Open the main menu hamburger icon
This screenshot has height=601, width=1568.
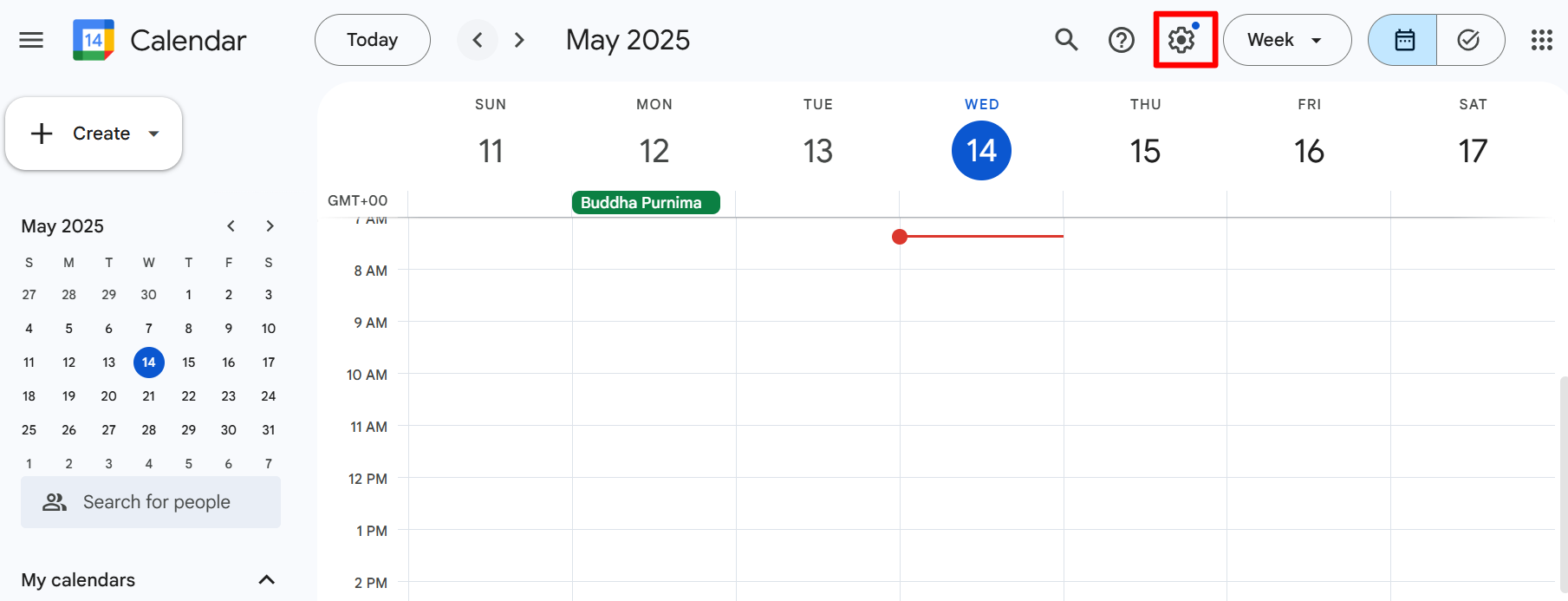(31, 40)
